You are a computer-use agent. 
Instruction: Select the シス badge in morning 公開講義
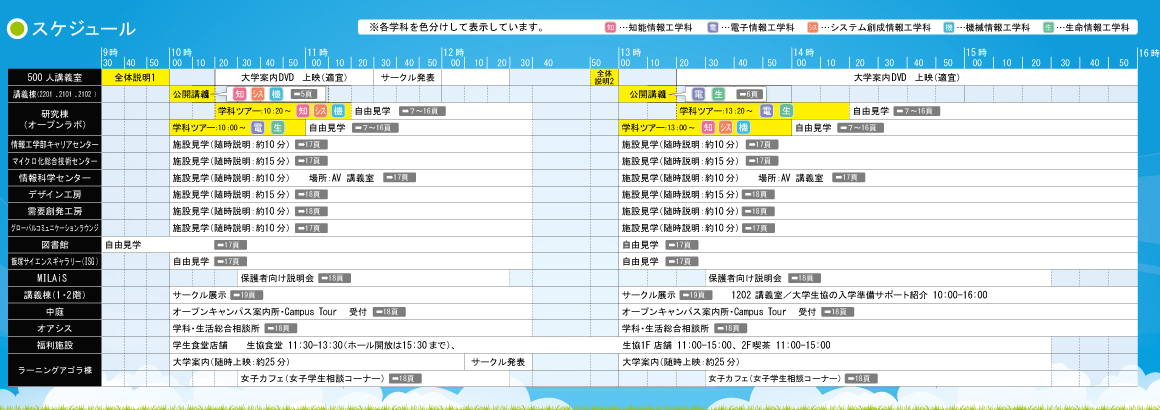(x=258, y=94)
